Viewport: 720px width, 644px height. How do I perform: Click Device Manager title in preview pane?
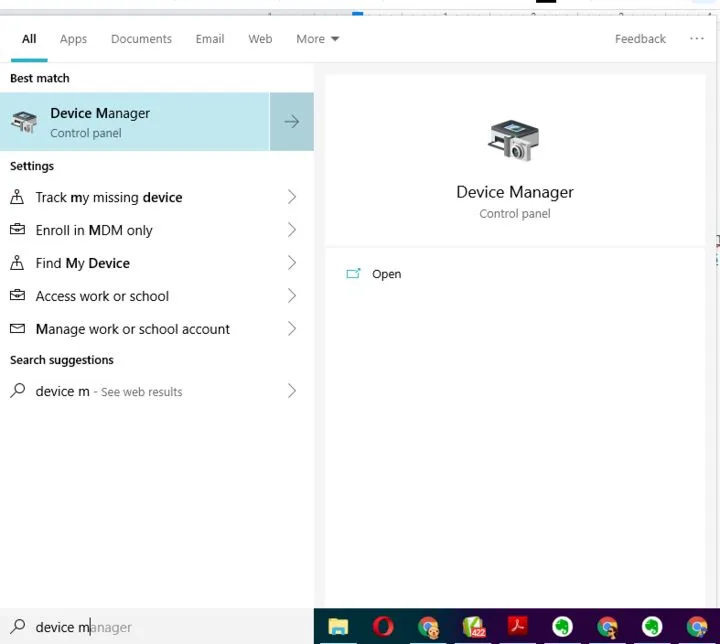pos(515,192)
